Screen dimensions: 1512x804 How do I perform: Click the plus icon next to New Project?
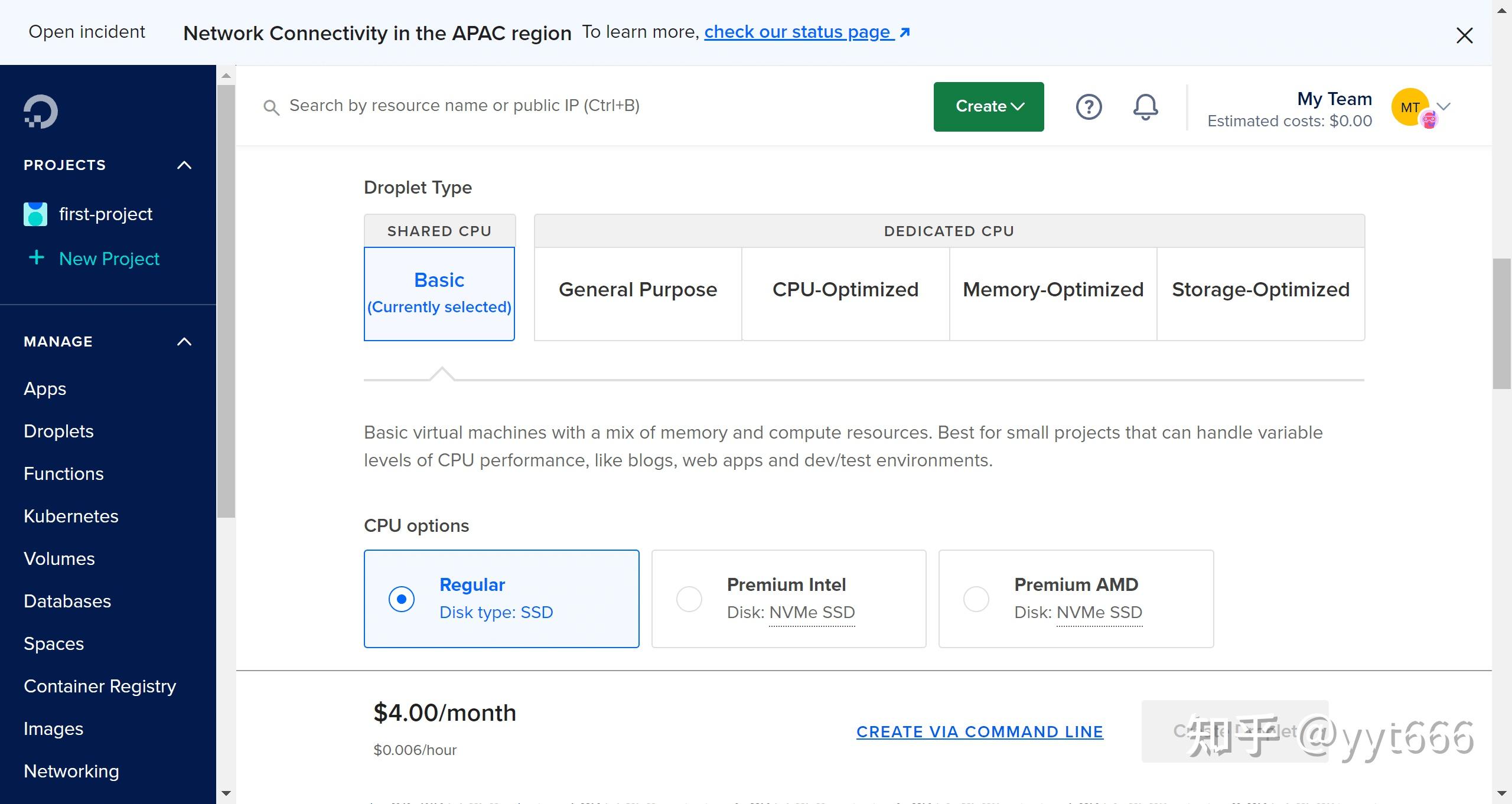(x=36, y=258)
